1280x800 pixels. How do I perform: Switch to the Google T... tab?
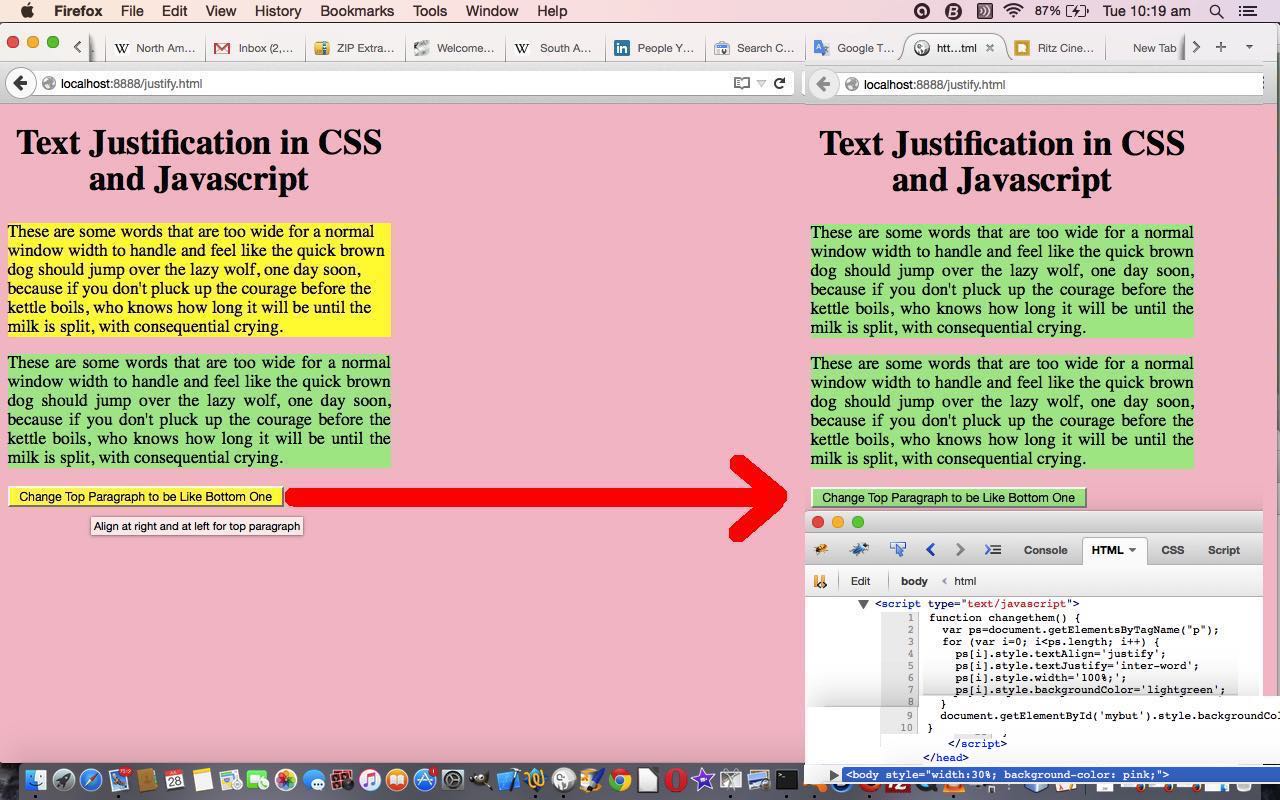pyautogui.click(x=856, y=47)
